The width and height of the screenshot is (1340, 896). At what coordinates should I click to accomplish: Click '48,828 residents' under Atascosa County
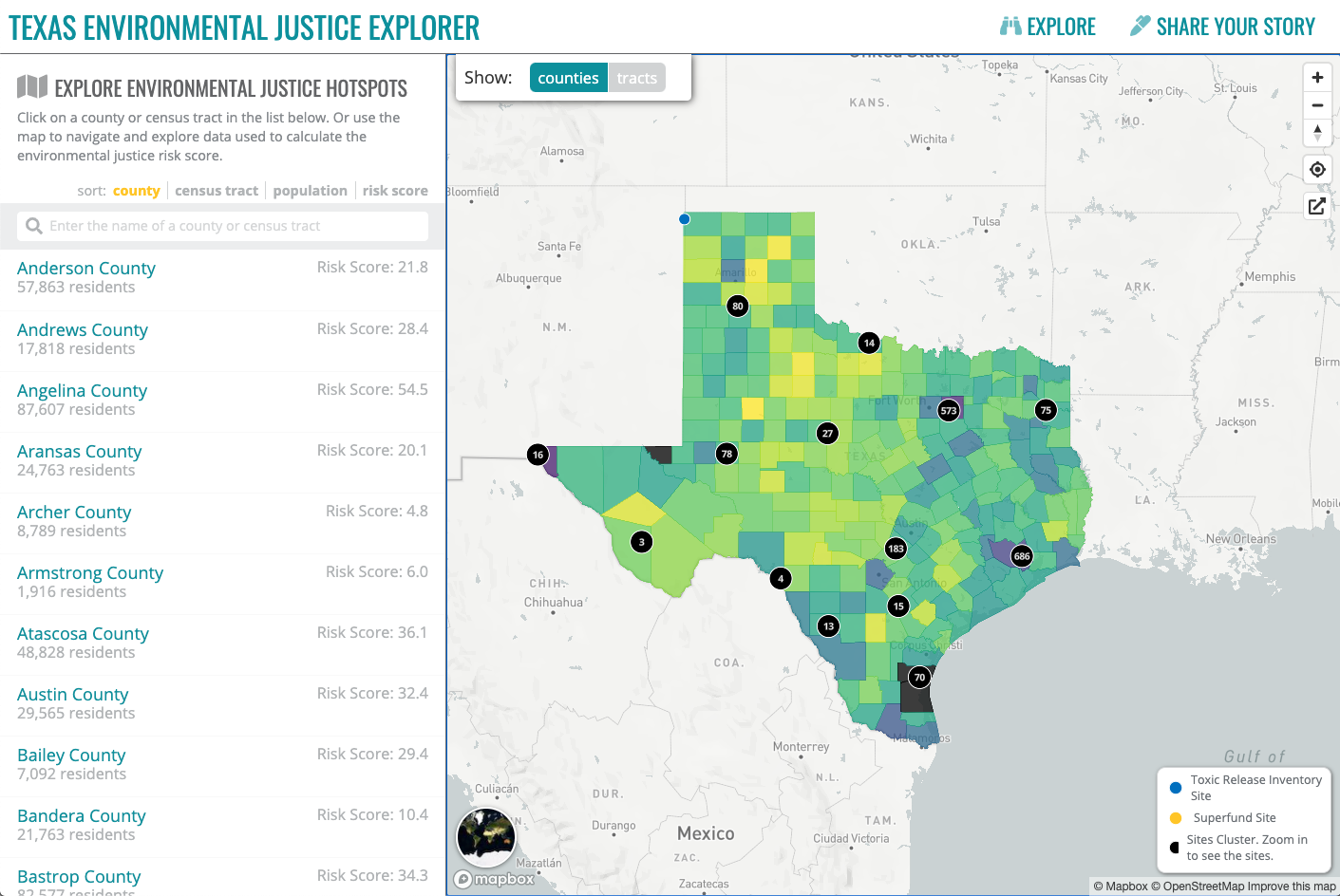coord(76,653)
